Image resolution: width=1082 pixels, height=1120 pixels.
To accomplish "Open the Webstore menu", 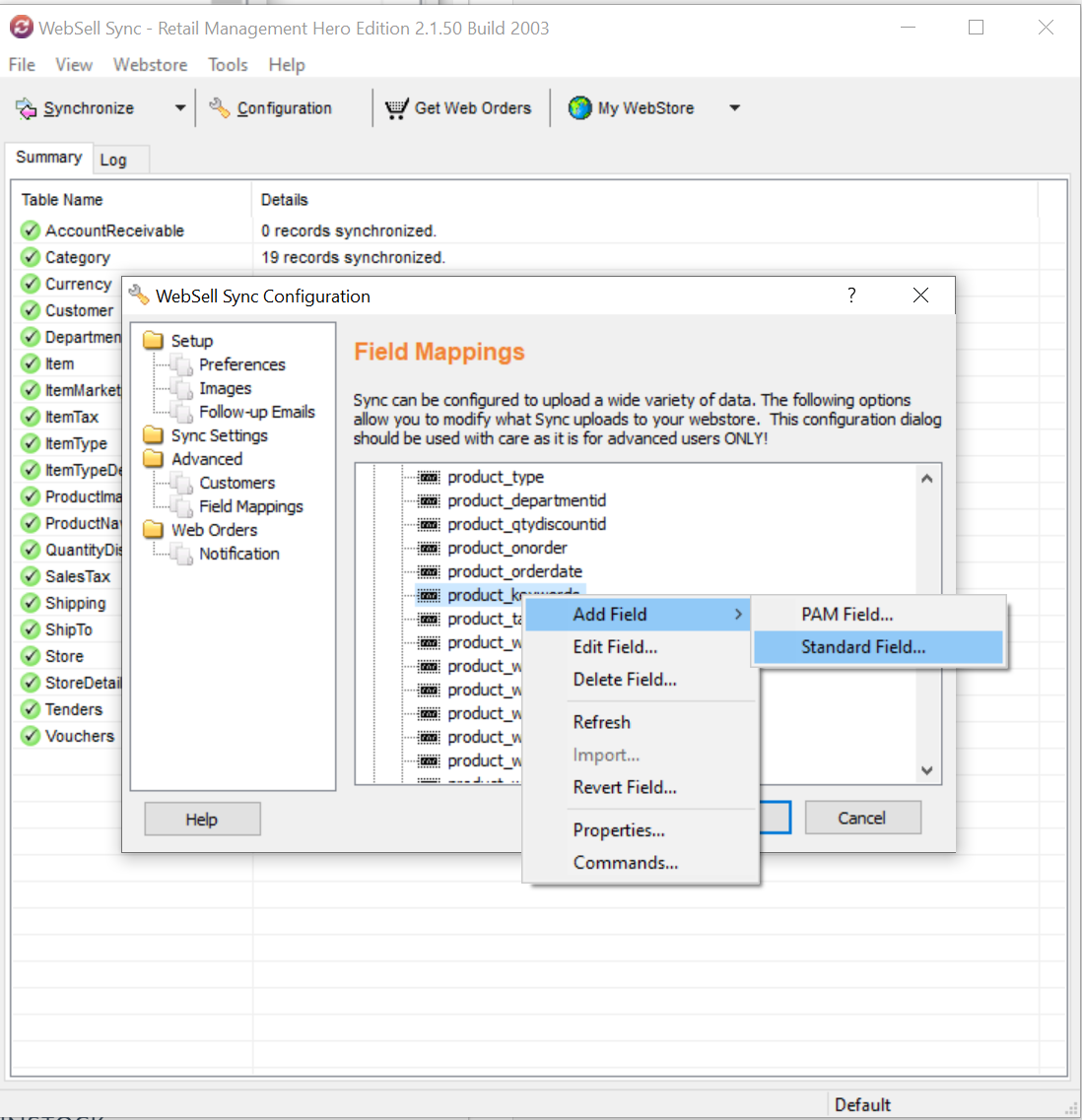I will point(150,64).
